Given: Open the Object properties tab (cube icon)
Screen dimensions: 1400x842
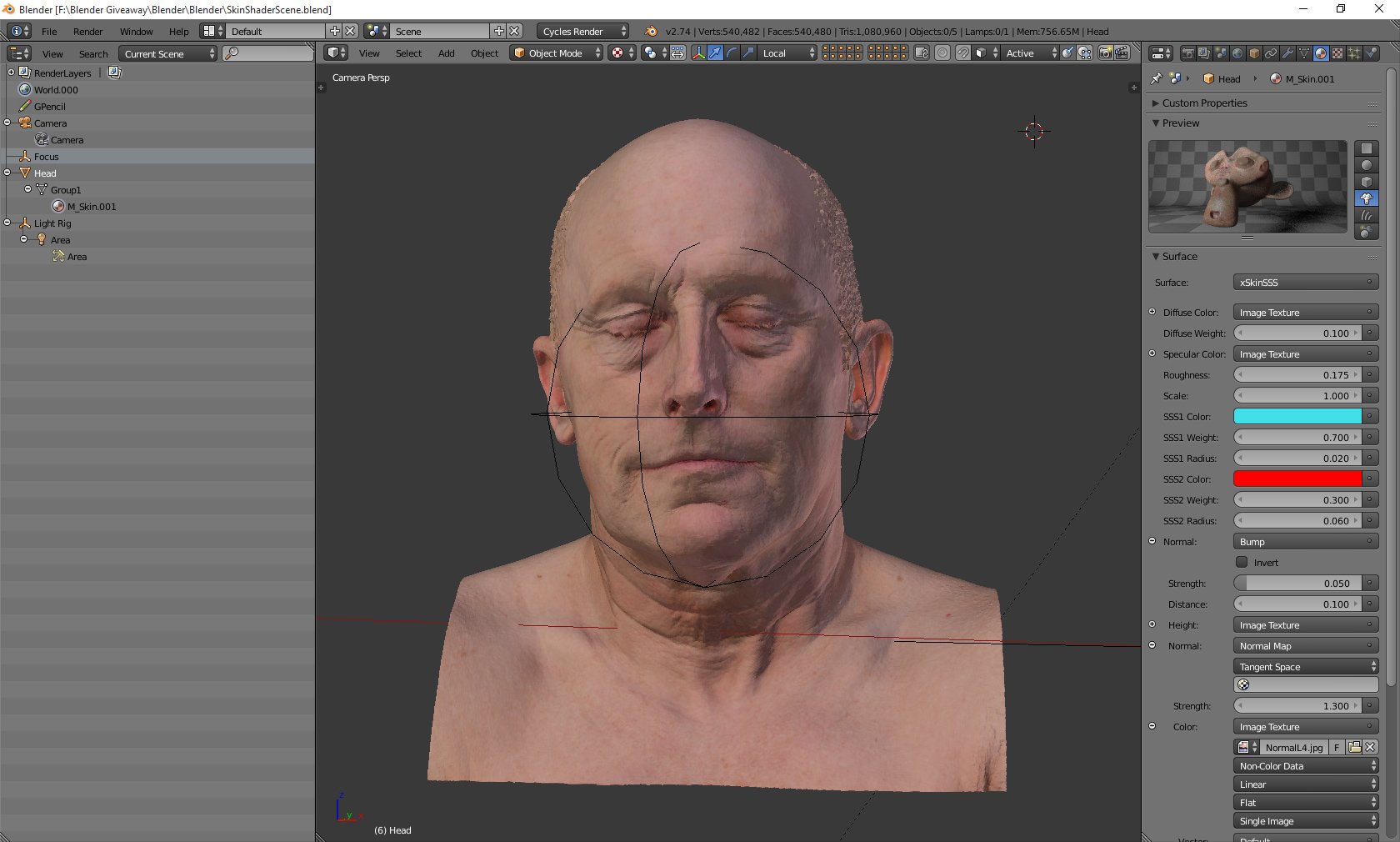Looking at the screenshot, I should [1254, 53].
